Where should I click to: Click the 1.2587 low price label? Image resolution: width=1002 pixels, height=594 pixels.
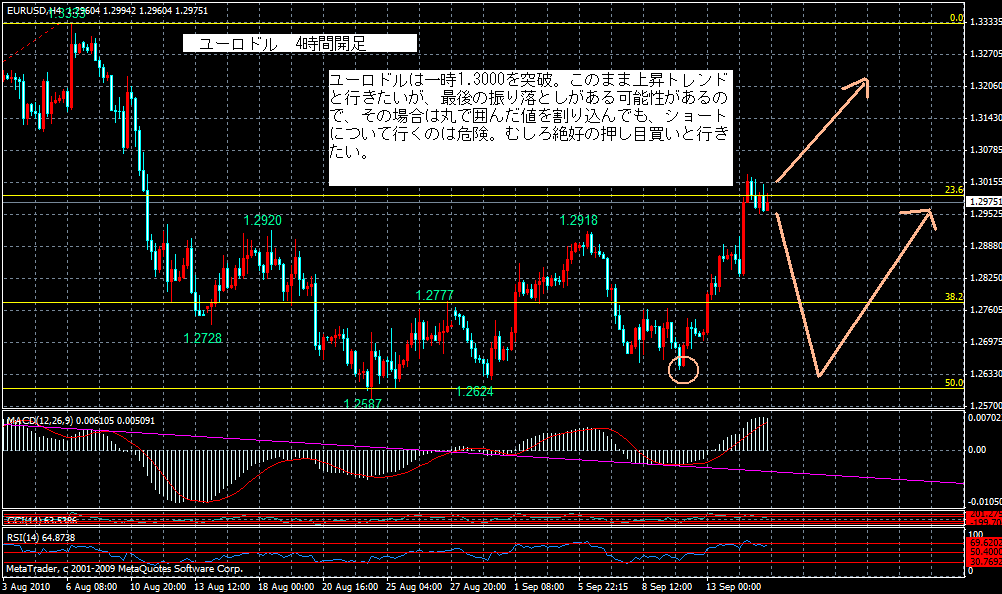(x=362, y=404)
